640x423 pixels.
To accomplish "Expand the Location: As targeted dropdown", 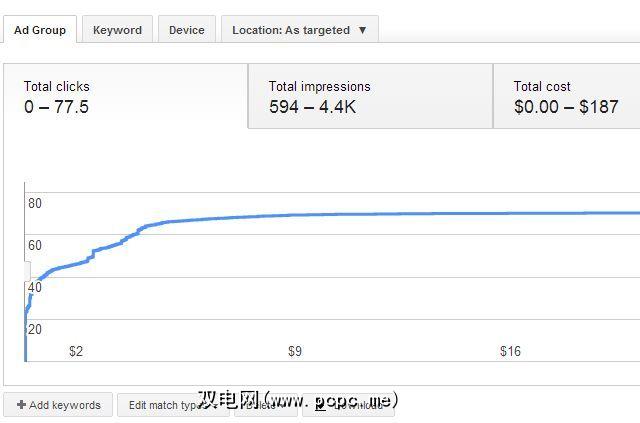I will point(299,30).
